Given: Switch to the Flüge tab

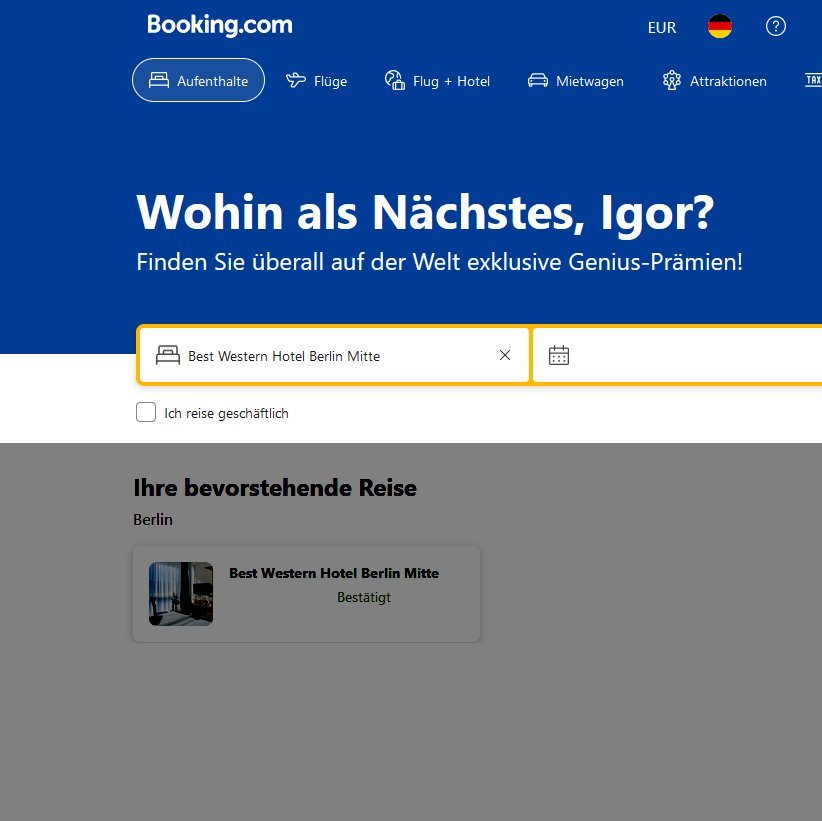Looking at the screenshot, I should point(316,81).
